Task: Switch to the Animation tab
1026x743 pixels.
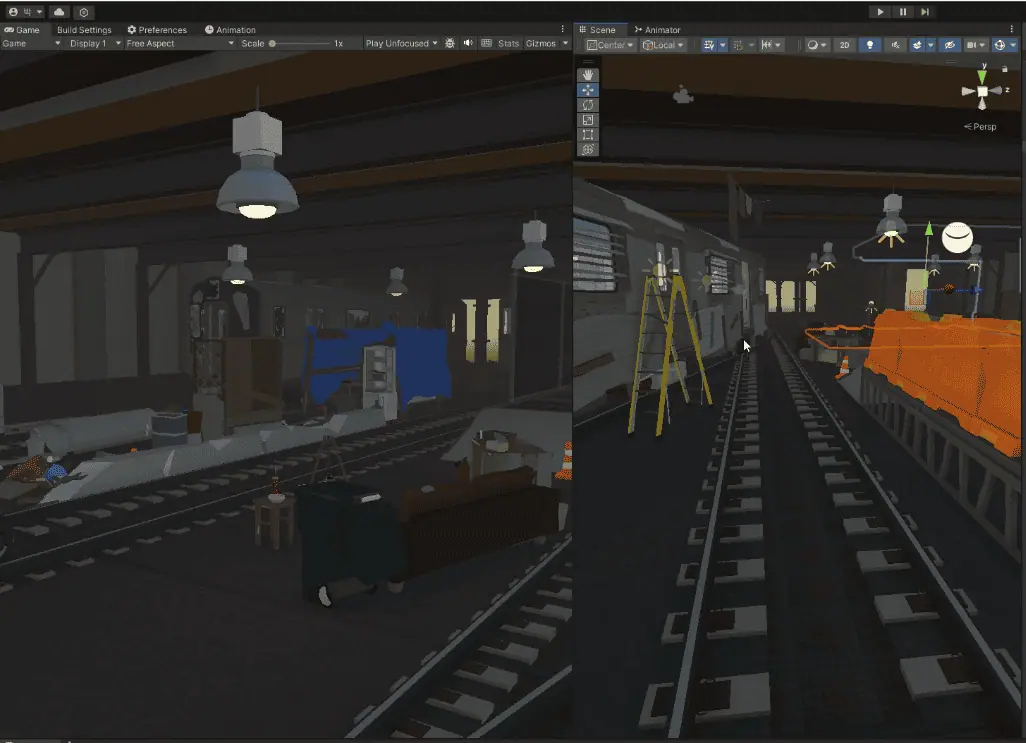Action: [x=230, y=30]
